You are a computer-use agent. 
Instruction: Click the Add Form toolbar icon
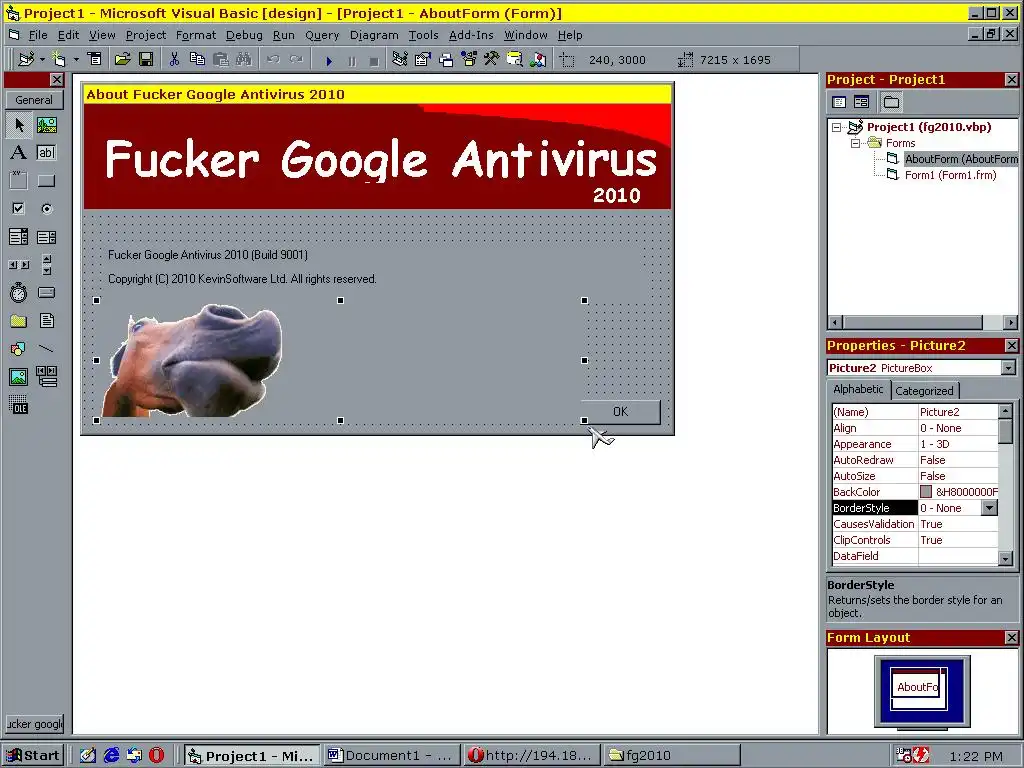(60, 59)
